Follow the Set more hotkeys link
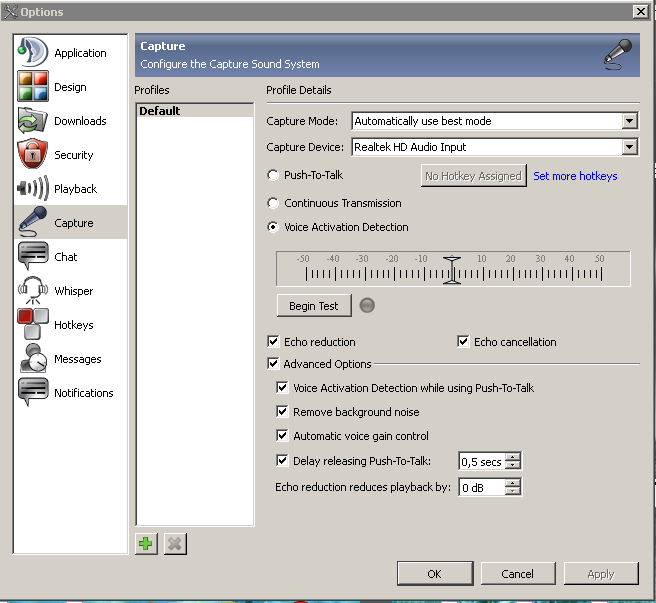The image size is (656, 603). pyautogui.click(x=575, y=176)
